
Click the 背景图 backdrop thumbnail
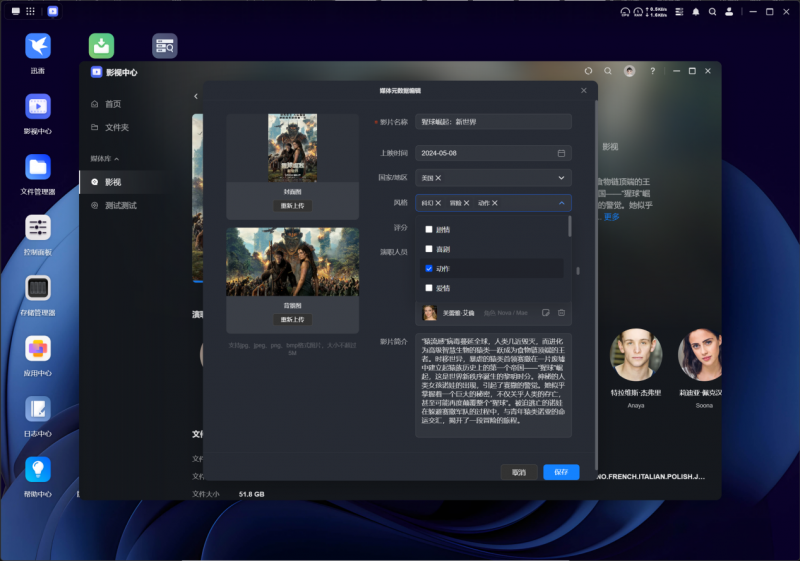(x=292, y=262)
